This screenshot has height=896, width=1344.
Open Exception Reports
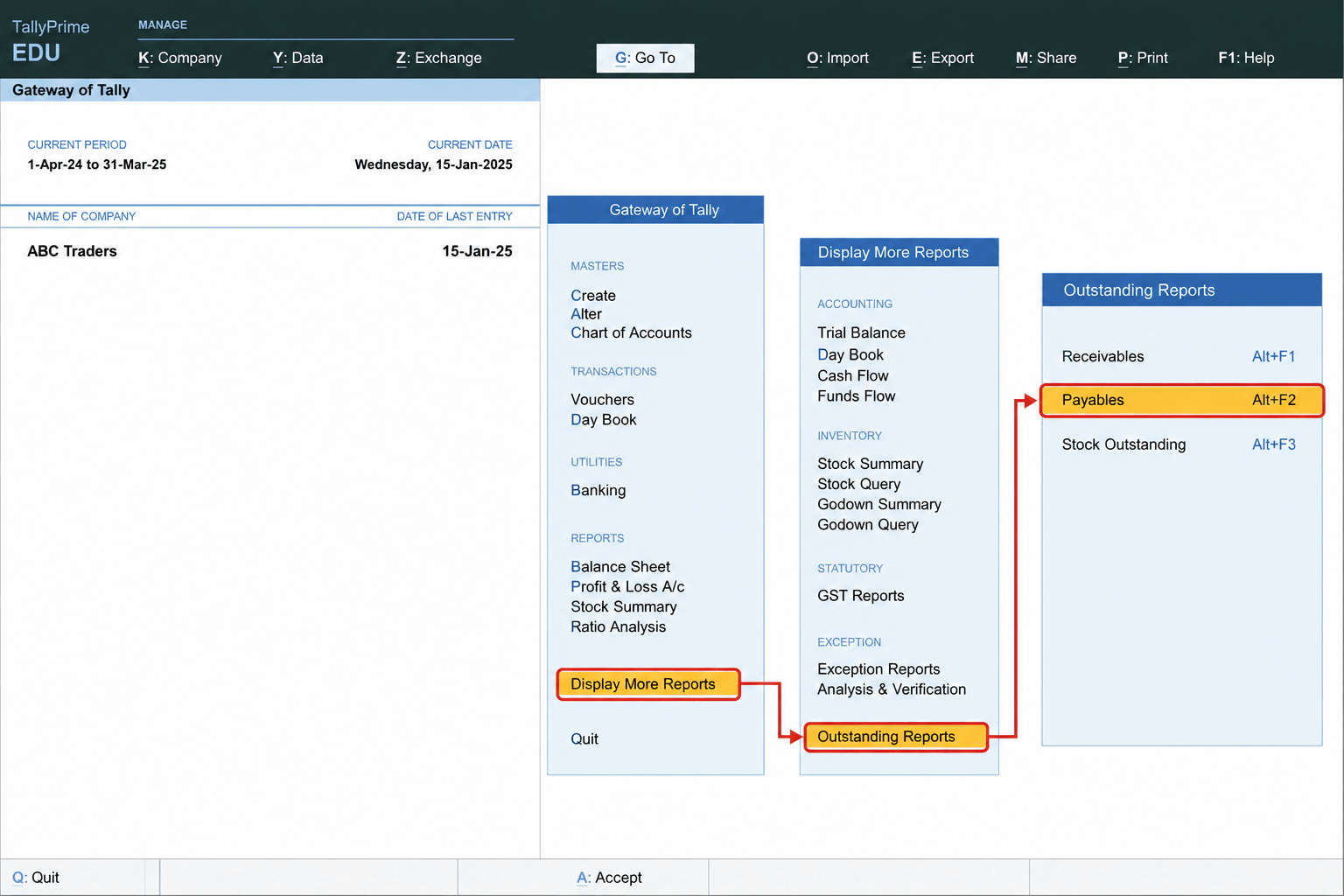tap(878, 669)
